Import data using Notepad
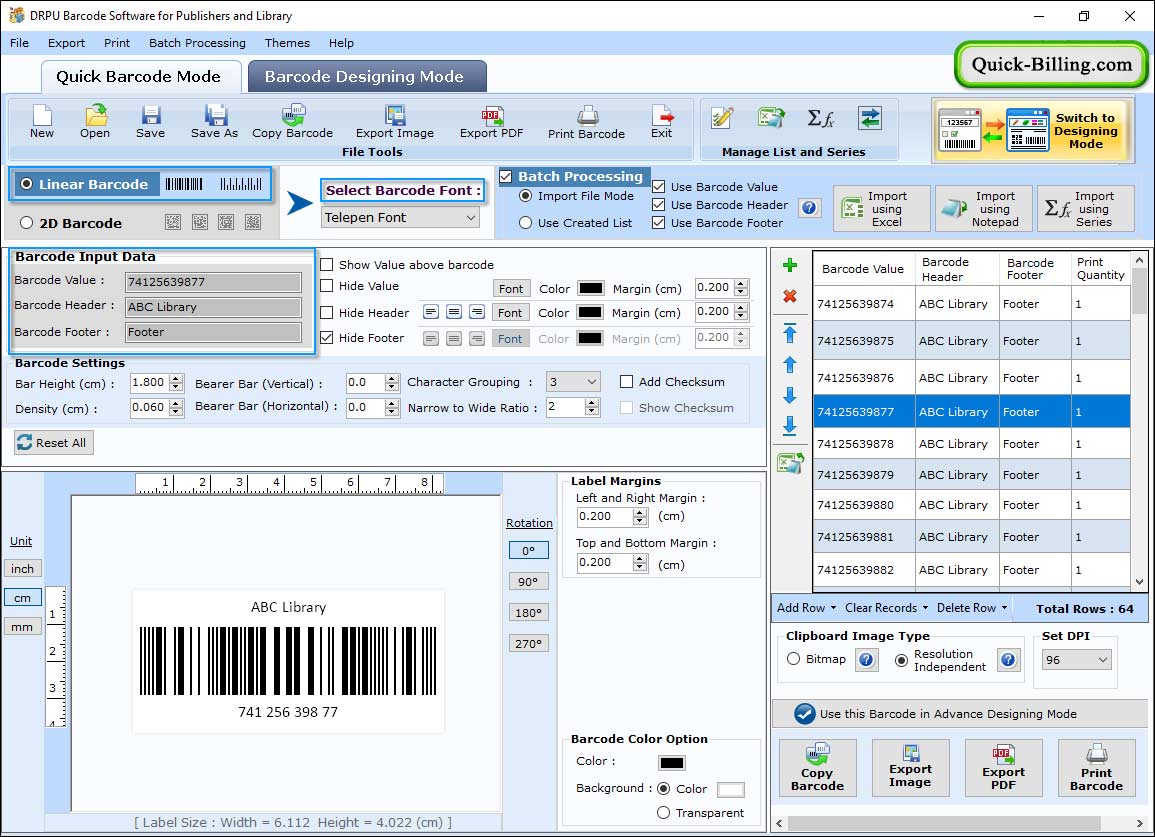Screen dimensions: 1155x837 (x=985, y=209)
